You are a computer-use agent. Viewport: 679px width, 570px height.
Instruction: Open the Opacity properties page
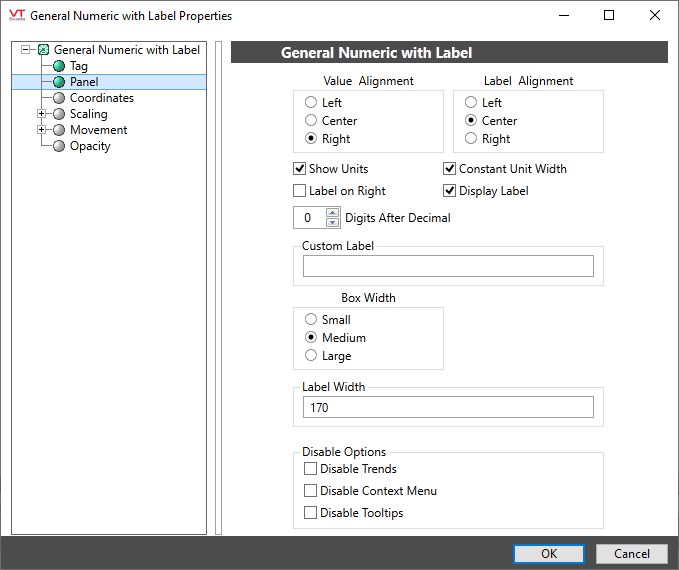tap(90, 146)
